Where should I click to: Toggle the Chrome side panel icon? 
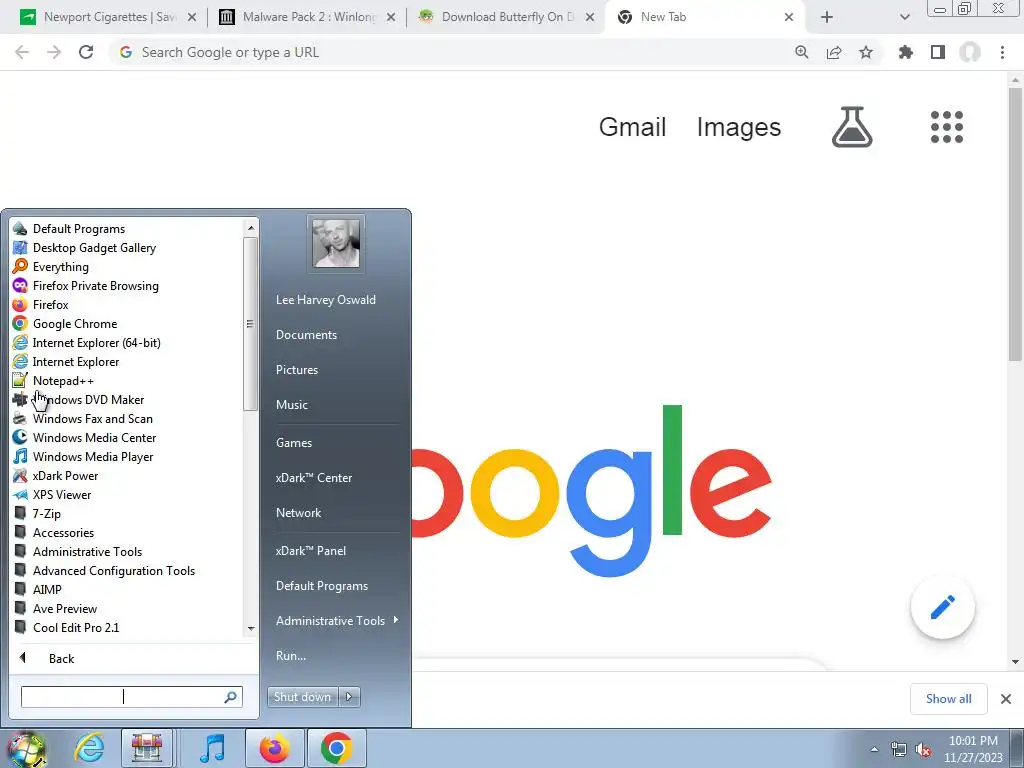coord(938,52)
